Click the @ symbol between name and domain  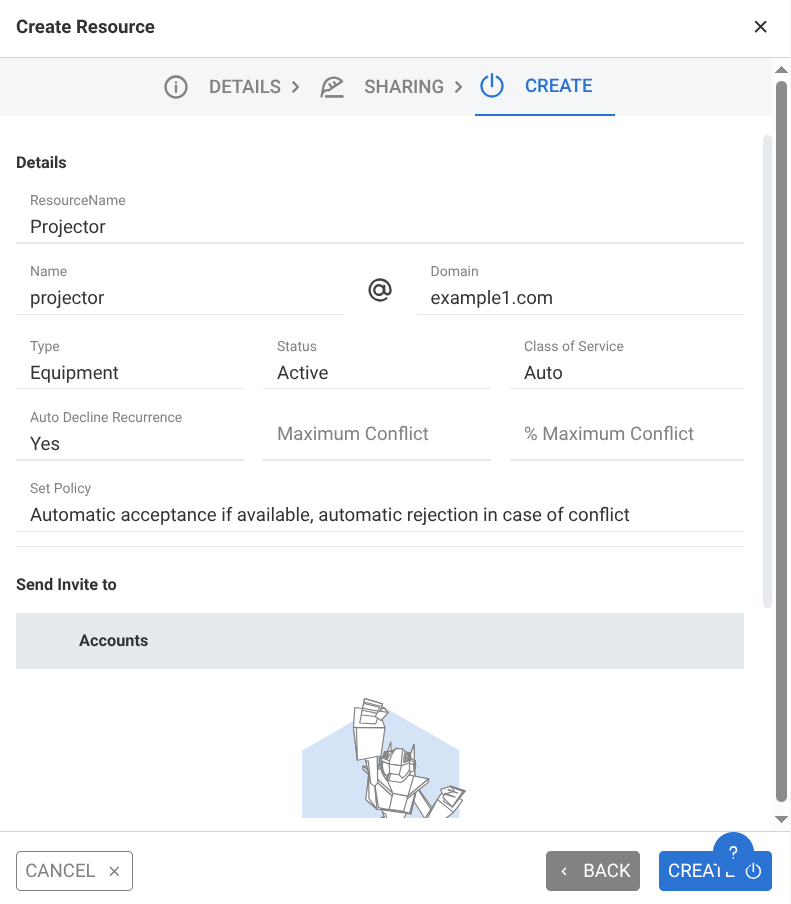(x=380, y=291)
